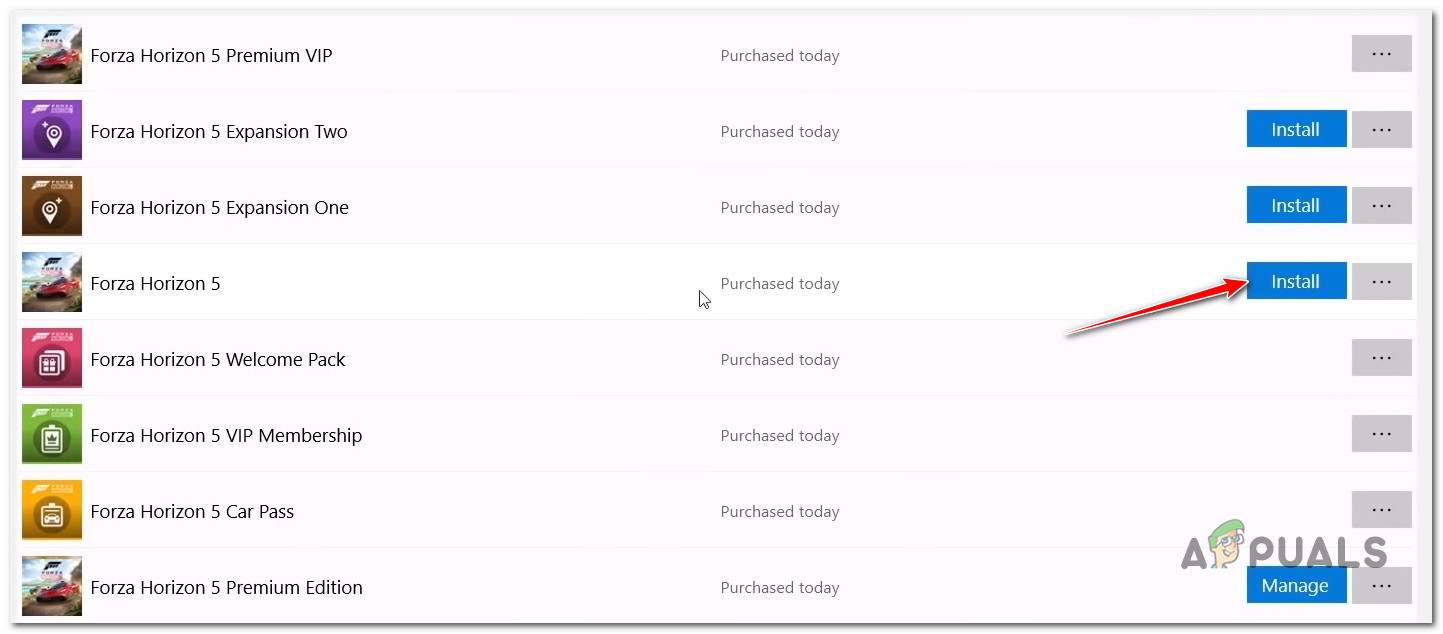This screenshot has height=634, width=1443.
Task: Install Forza Horizon 5 Expansion Two
Action: 1296,130
